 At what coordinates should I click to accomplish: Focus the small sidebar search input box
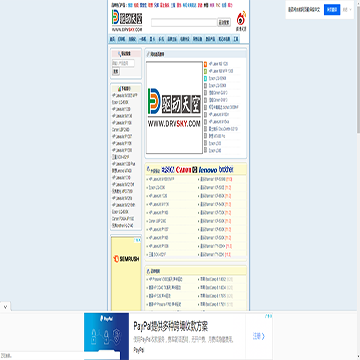point(123,63)
